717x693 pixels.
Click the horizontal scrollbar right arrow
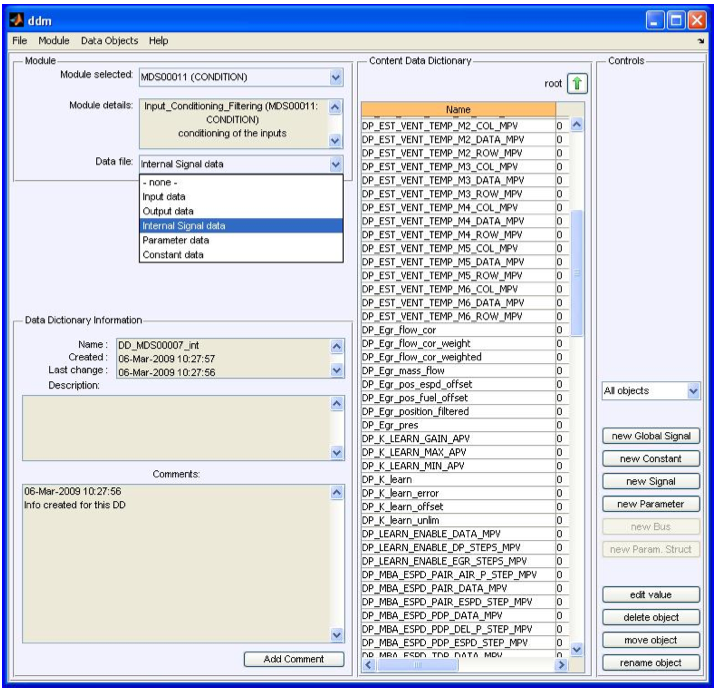[x=562, y=666]
